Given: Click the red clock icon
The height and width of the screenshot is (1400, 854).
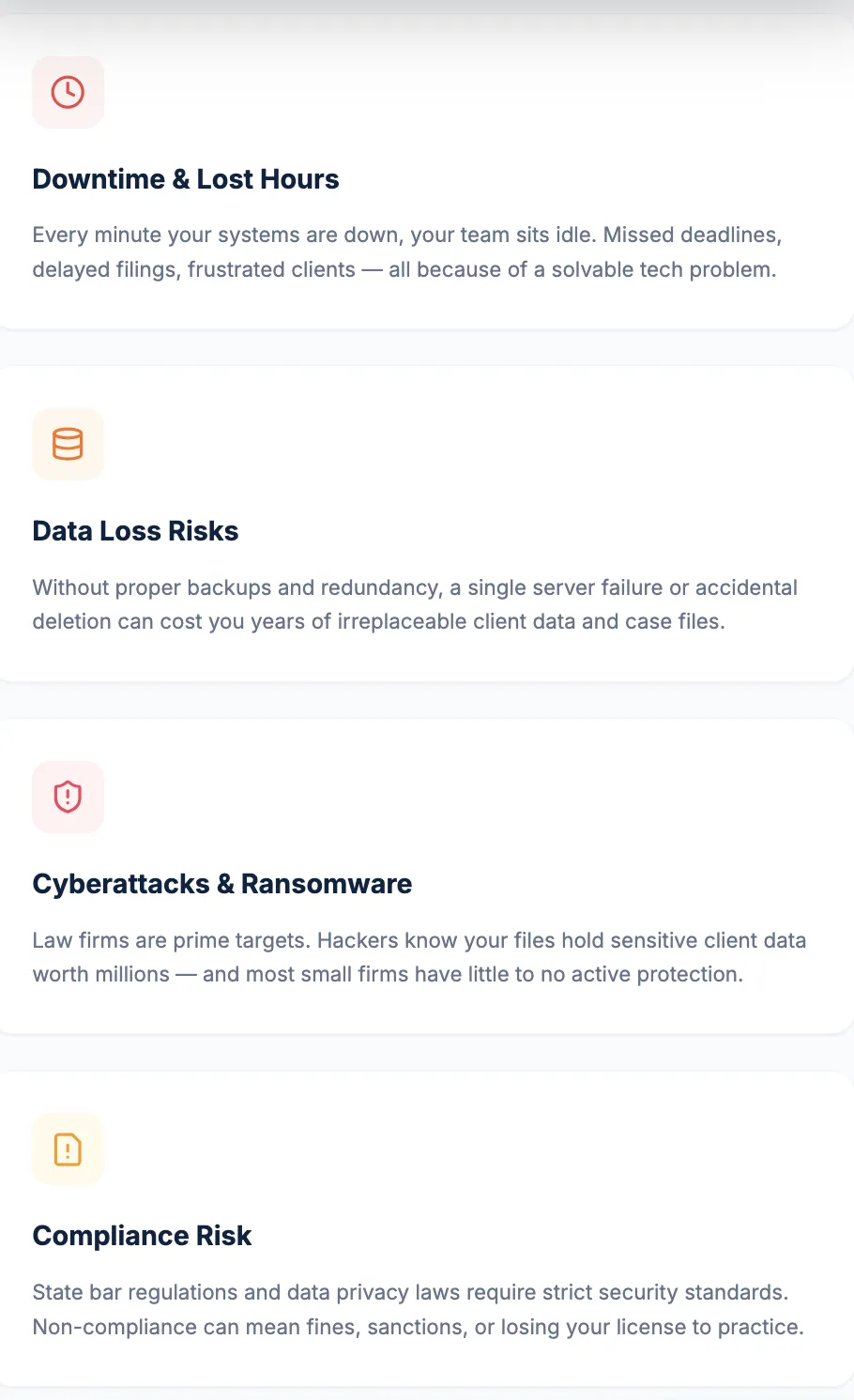Looking at the screenshot, I should click(x=68, y=92).
